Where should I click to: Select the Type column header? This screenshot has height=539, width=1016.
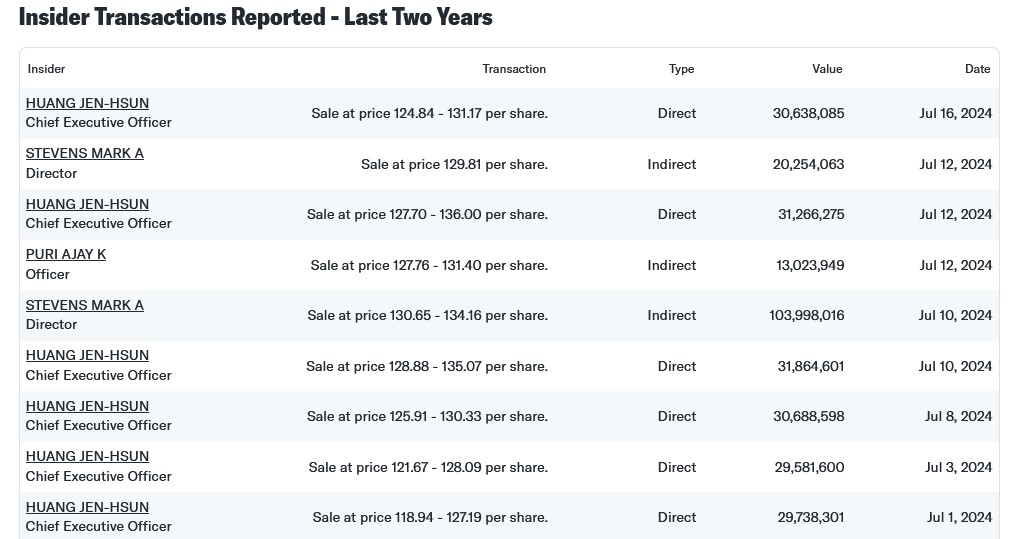pyautogui.click(x=681, y=69)
